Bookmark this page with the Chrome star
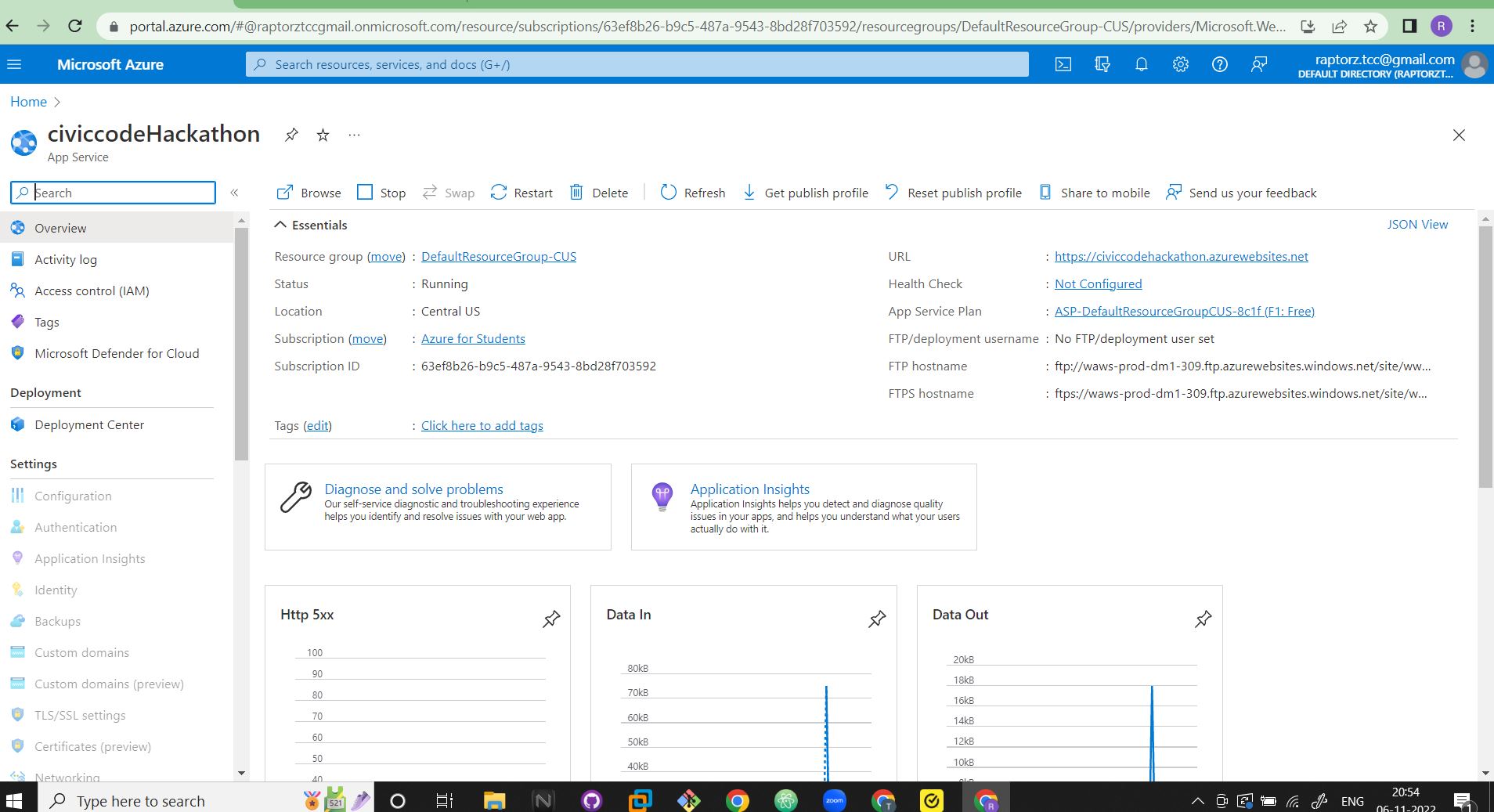Screen dimensions: 1494x812 point(1370,26)
